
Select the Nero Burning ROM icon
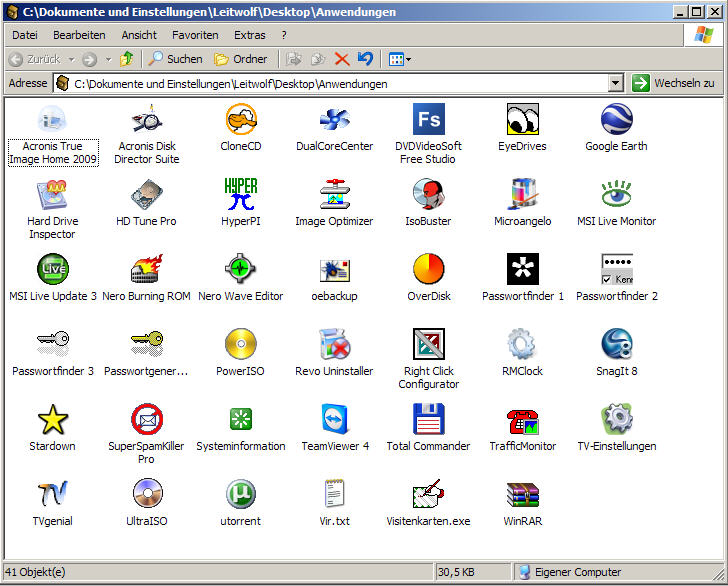point(146,270)
